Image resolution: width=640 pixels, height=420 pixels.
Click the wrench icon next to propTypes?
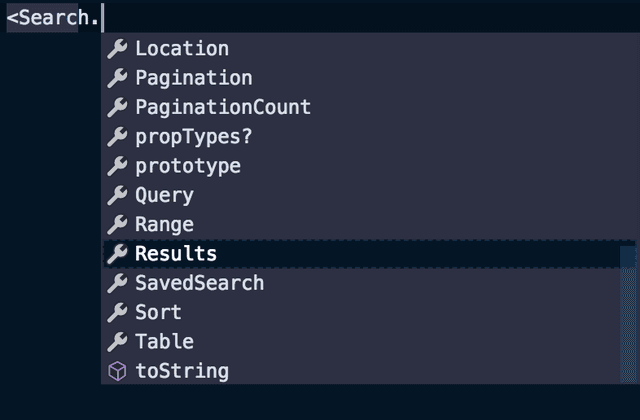(117, 137)
